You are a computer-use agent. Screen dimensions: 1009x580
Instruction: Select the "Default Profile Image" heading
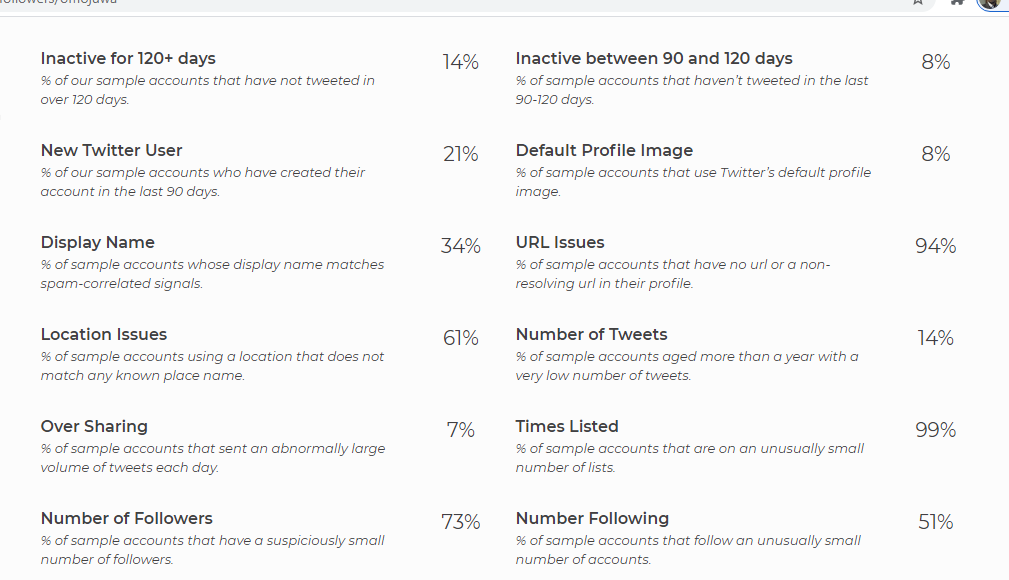click(x=604, y=151)
